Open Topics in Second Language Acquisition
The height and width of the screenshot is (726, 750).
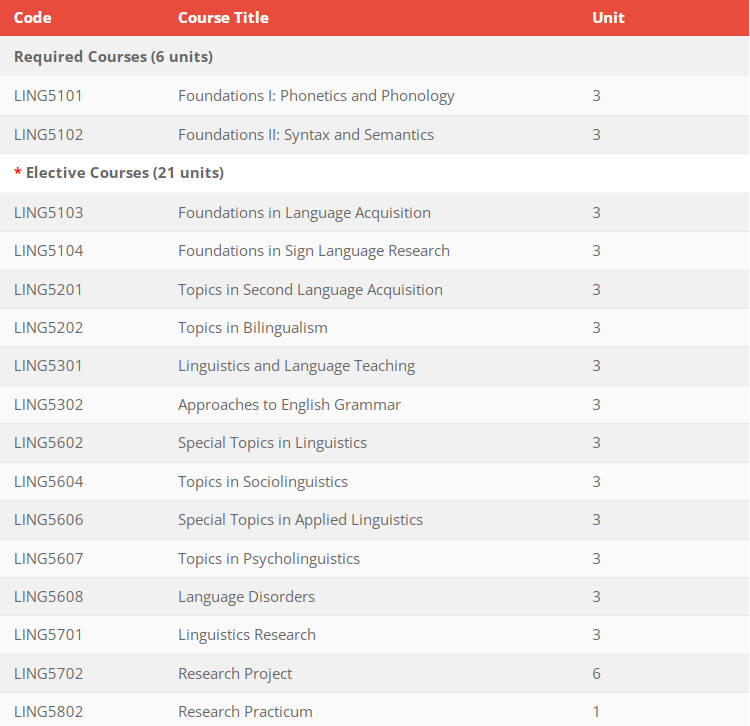[x=310, y=290]
